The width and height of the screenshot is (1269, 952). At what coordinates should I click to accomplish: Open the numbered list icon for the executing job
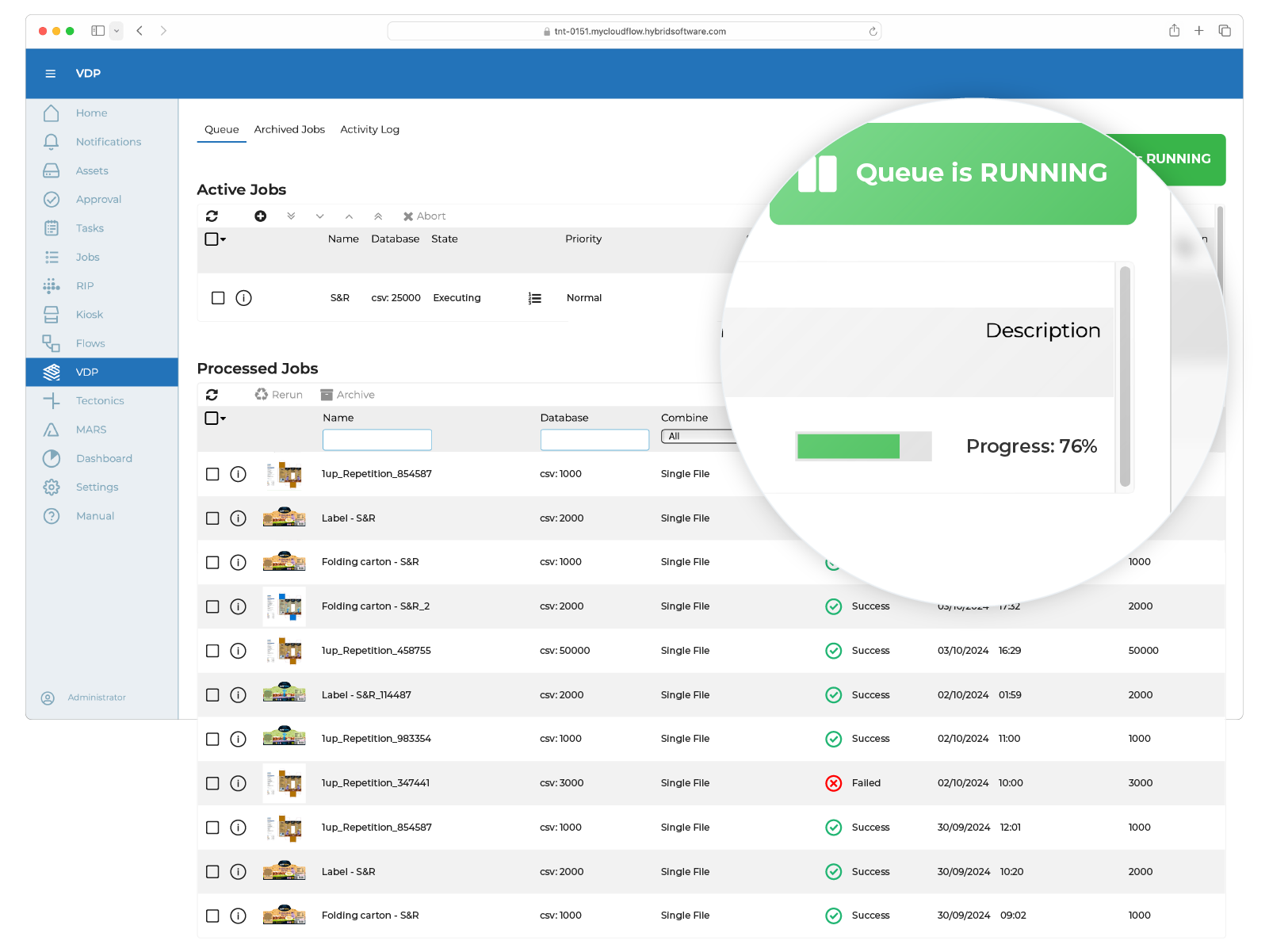click(535, 298)
